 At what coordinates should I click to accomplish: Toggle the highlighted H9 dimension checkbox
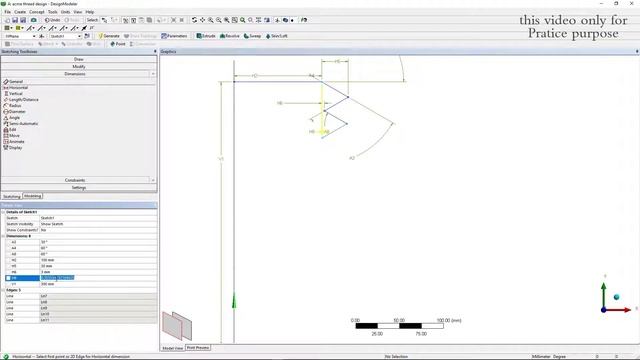pyautogui.click(x=8, y=278)
